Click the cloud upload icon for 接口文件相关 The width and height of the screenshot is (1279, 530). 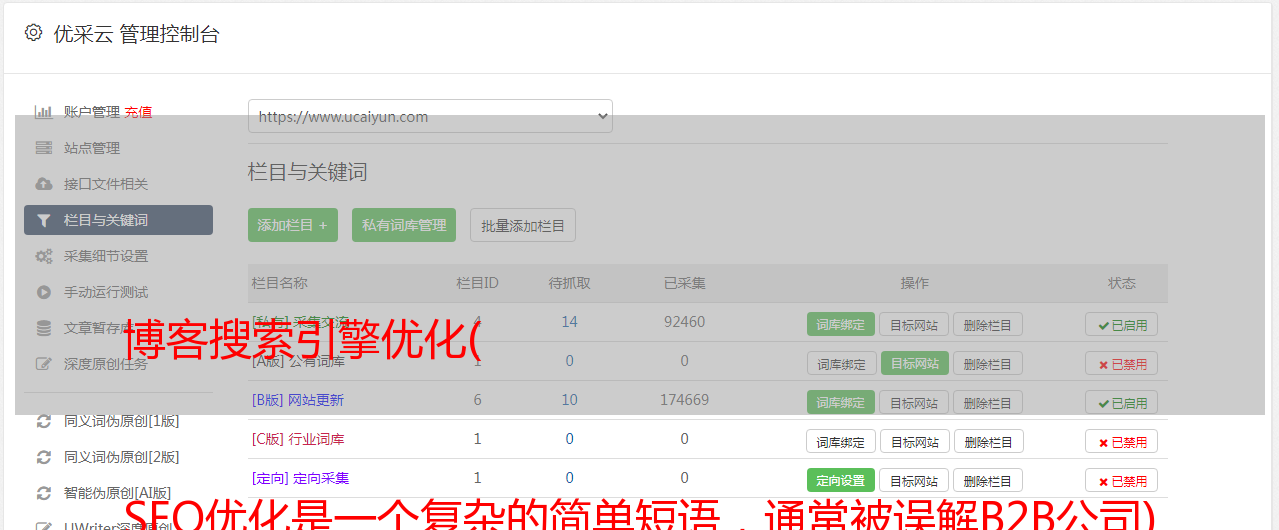click(43, 184)
